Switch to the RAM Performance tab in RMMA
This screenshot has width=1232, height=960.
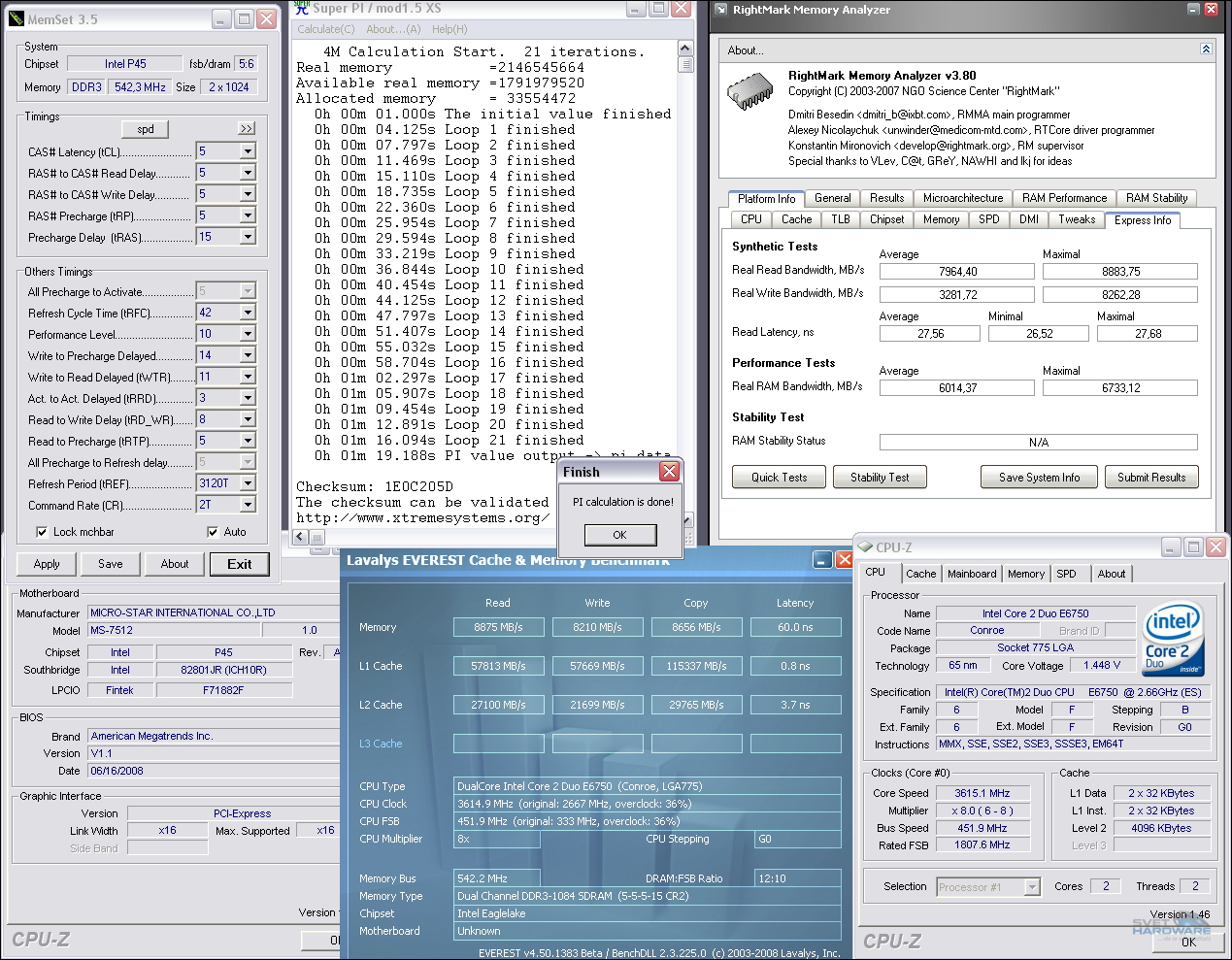click(1063, 197)
